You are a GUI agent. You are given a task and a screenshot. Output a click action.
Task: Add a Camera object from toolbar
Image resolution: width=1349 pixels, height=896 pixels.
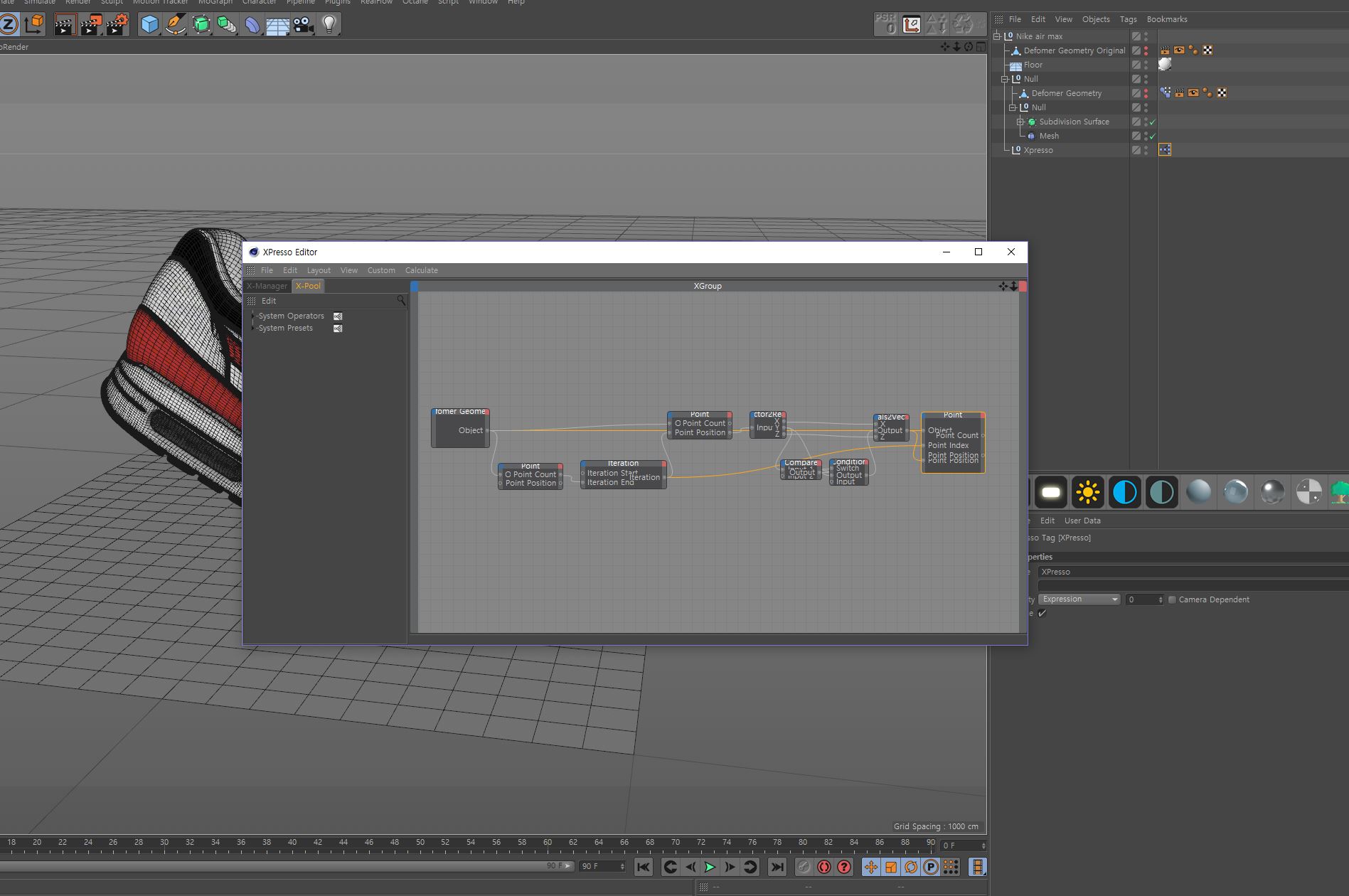click(303, 25)
